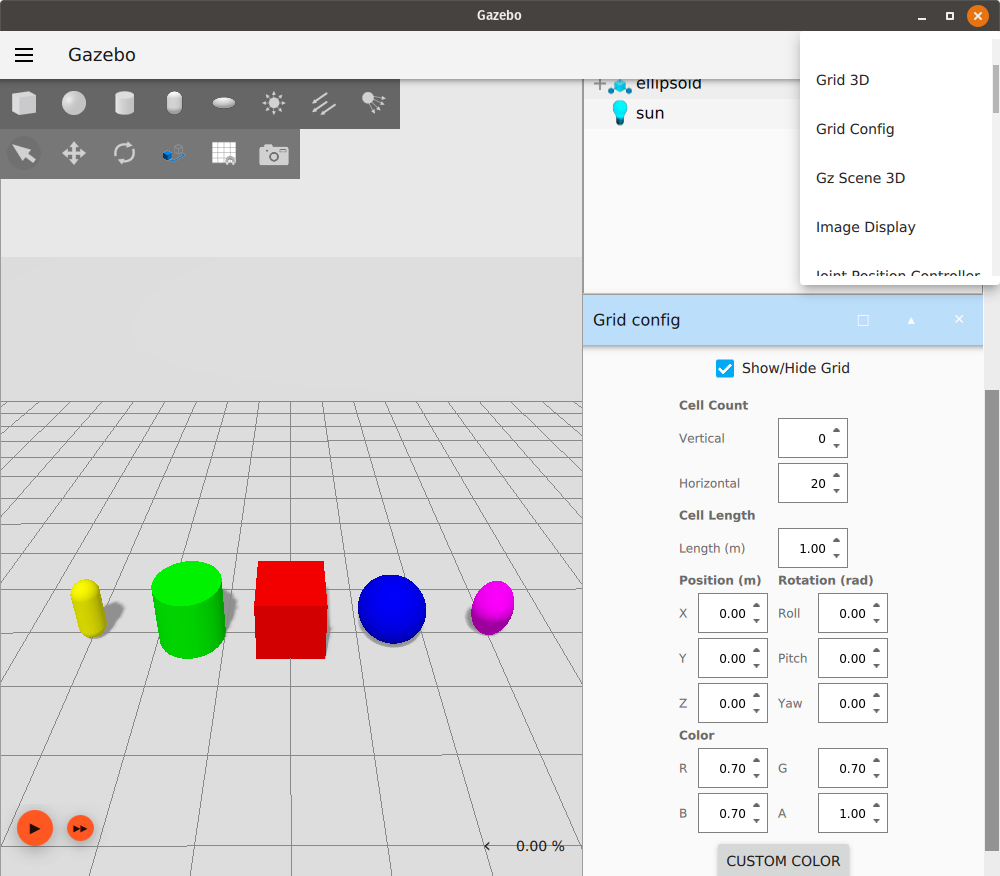This screenshot has width=1000, height=876.
Task: Decrease position Y value
Action: tap(756, 666)
